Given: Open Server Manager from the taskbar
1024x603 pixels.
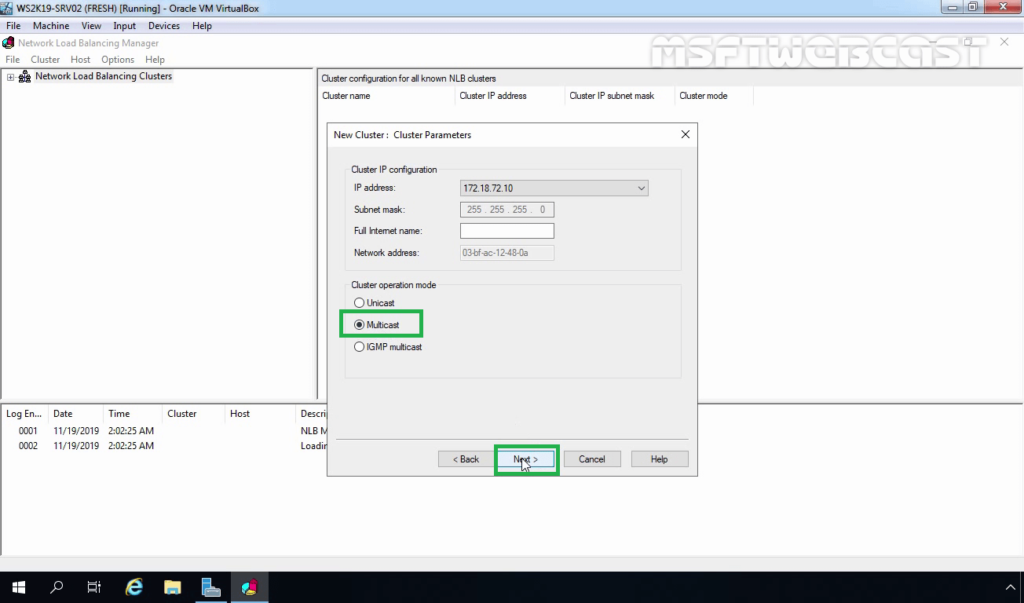Looking at the screenshot, I should [x=211, y=587].
